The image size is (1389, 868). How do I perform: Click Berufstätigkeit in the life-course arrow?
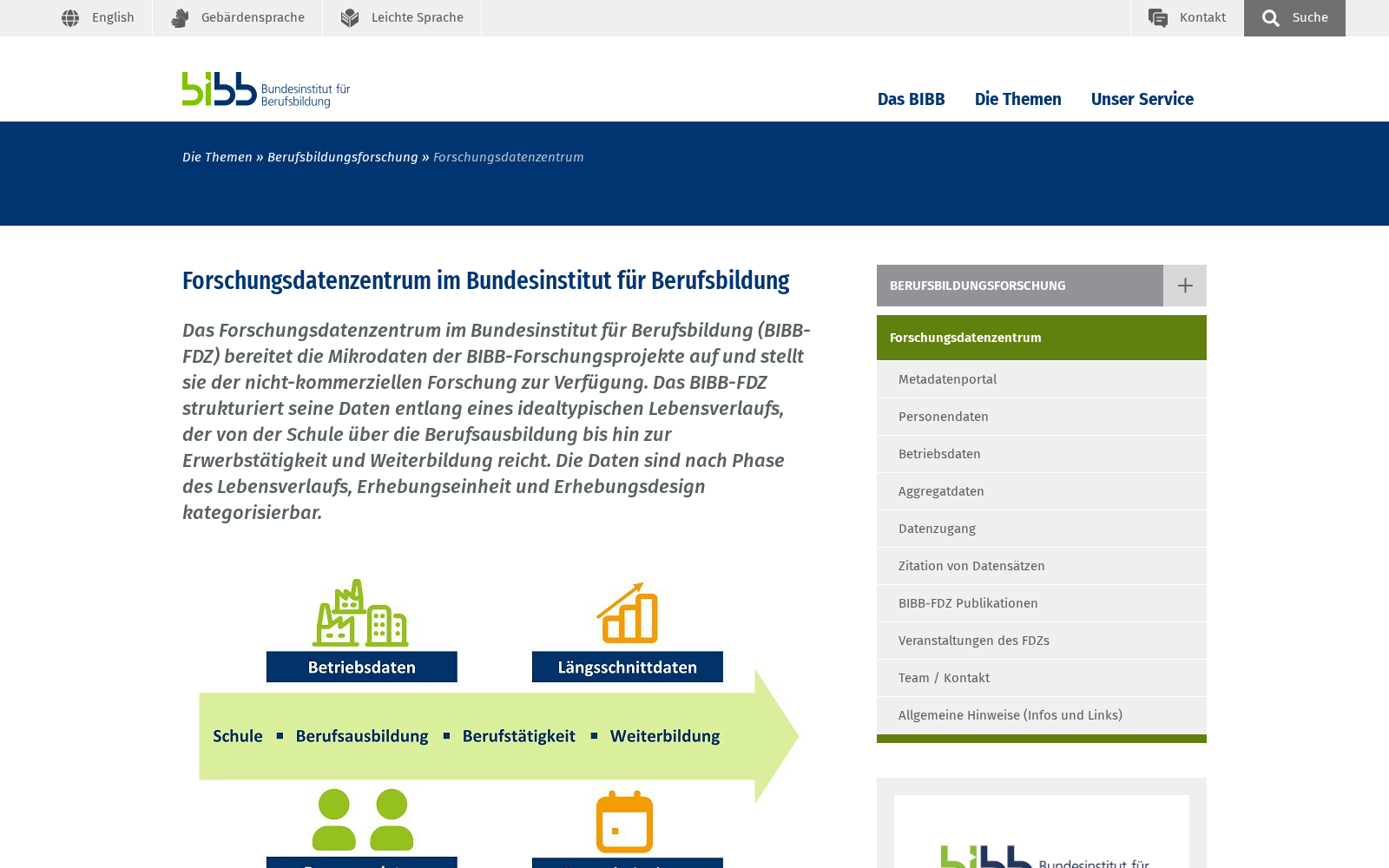click(519, 736)
